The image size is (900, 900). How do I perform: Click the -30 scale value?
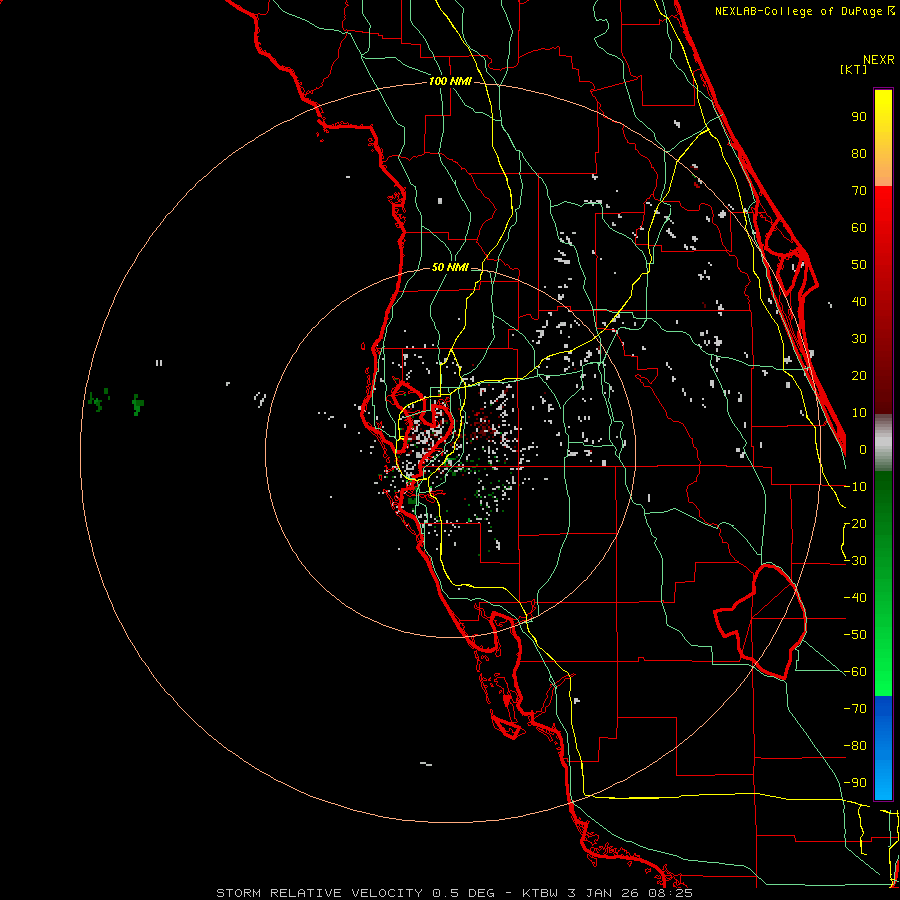click(x=855, y=561)
